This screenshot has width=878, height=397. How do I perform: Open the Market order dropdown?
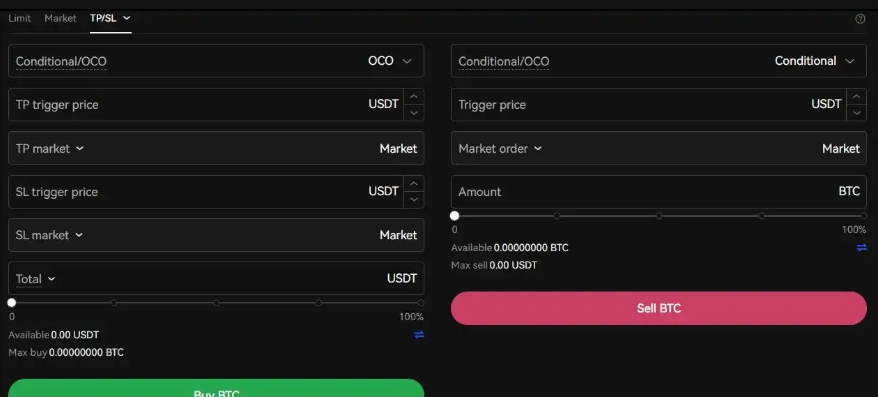500,148
